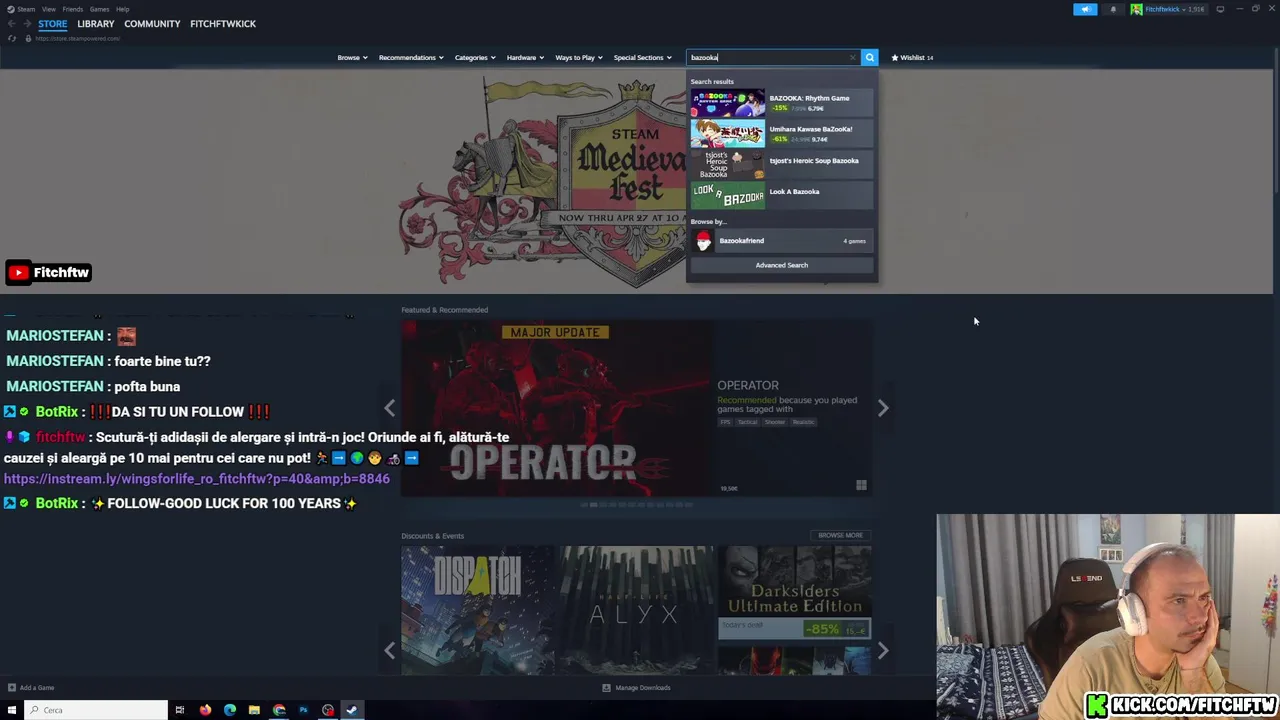Open Chrome from the taskbar

[279, 710]
